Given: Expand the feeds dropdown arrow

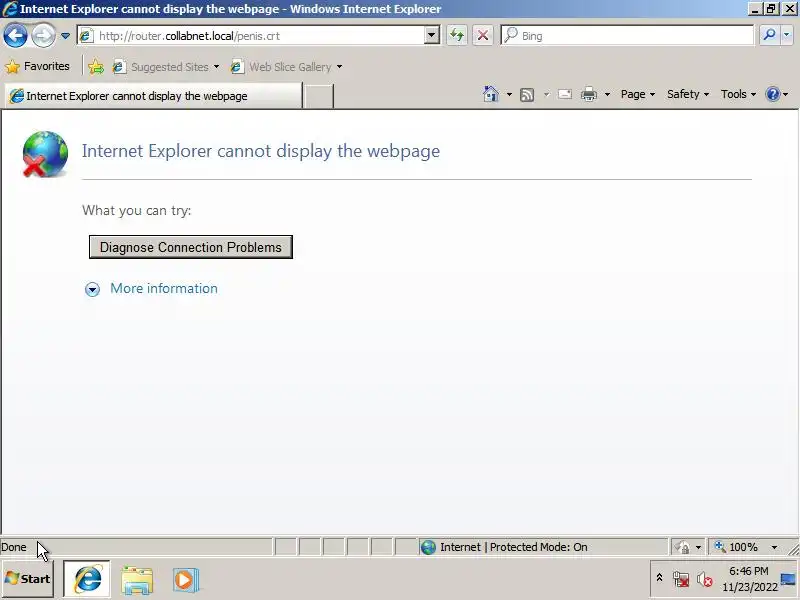Looking at the screenshot, I should (546, 94).
